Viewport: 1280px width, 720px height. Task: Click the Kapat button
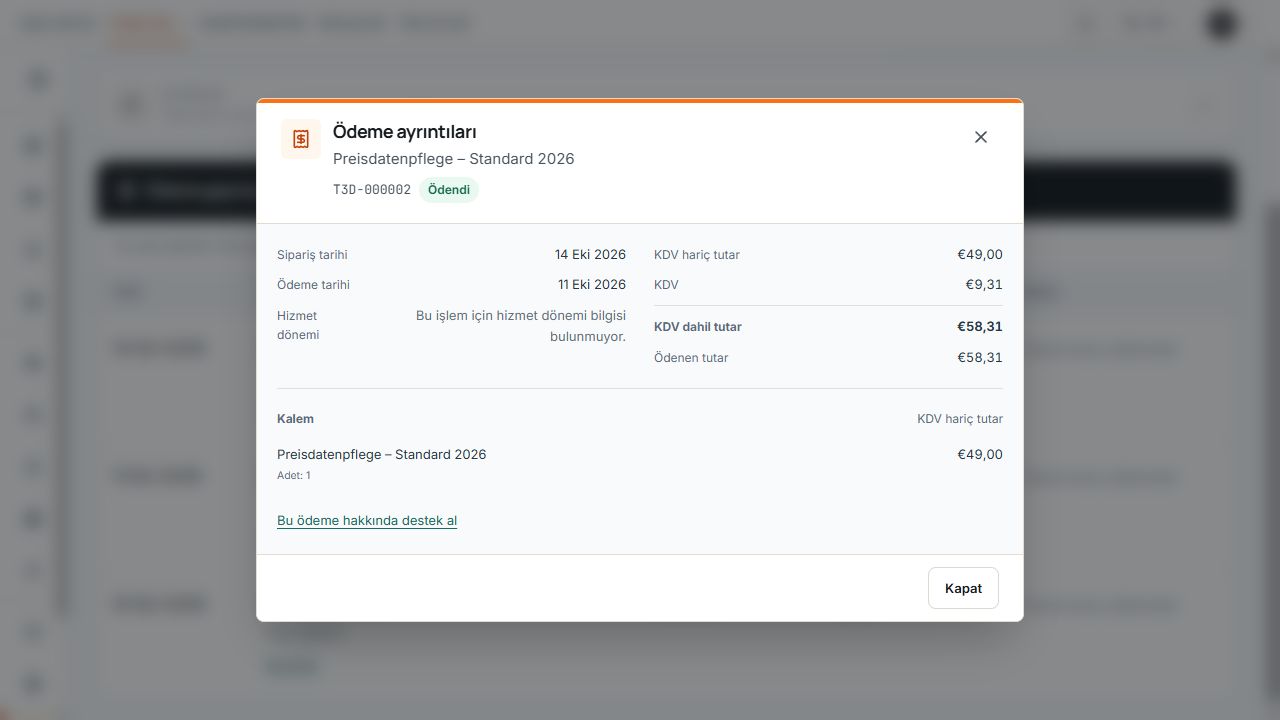(963, 588)
